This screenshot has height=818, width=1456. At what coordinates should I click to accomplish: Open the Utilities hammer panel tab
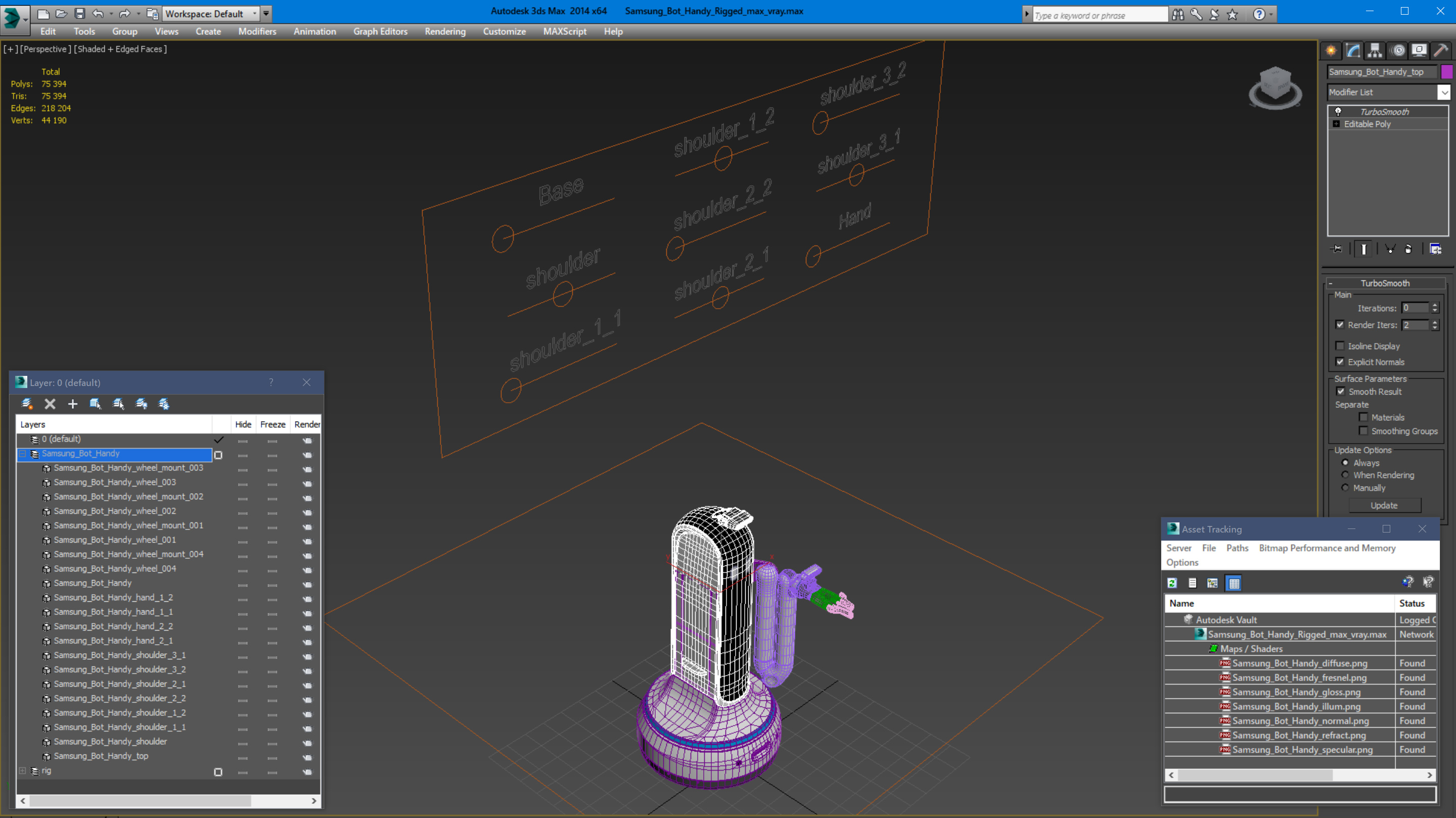pyautogui.click(x=1441, y=51)
